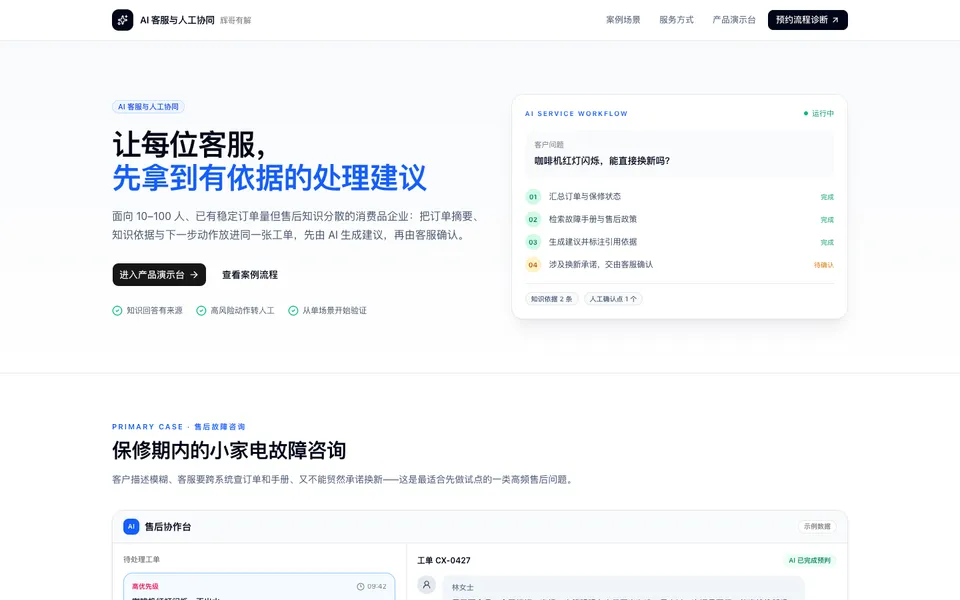Viewport: 960px width, 600px height.
Task: Select step 检索故障手册与售后政策
Action: click(593, 219)
